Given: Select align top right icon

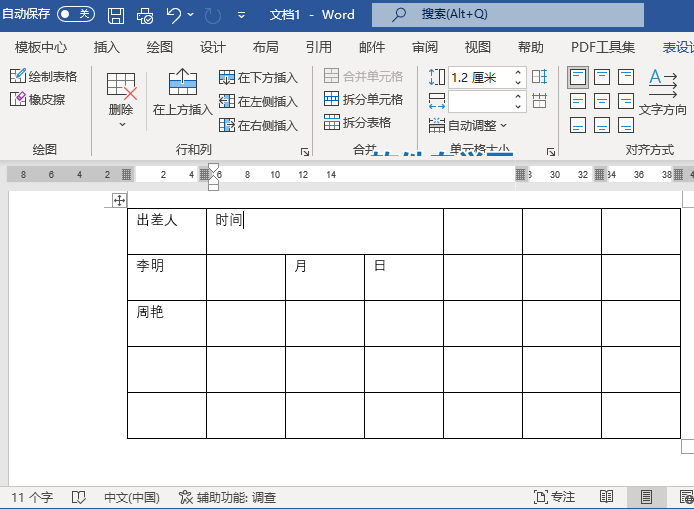Looking at the screenshot, I should point(626,77).
